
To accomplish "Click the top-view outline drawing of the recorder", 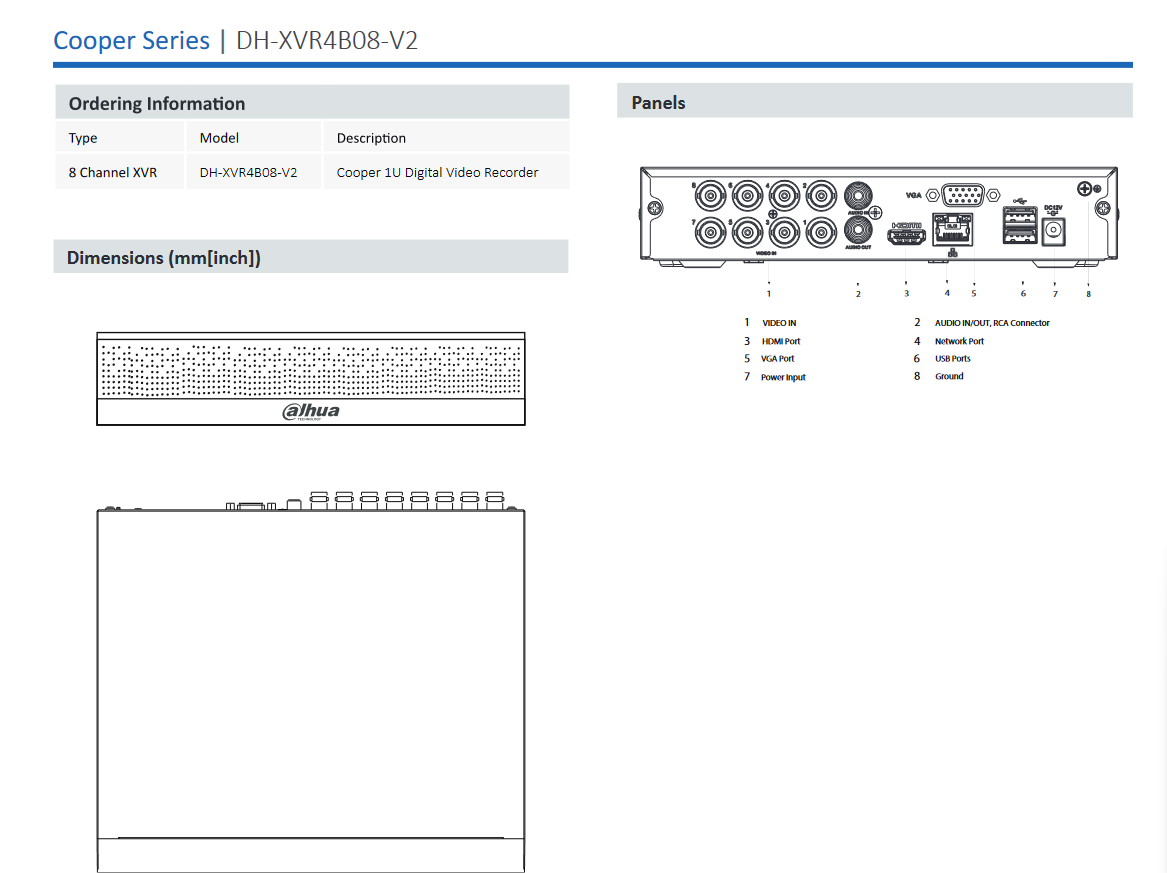I will [311, 681].
